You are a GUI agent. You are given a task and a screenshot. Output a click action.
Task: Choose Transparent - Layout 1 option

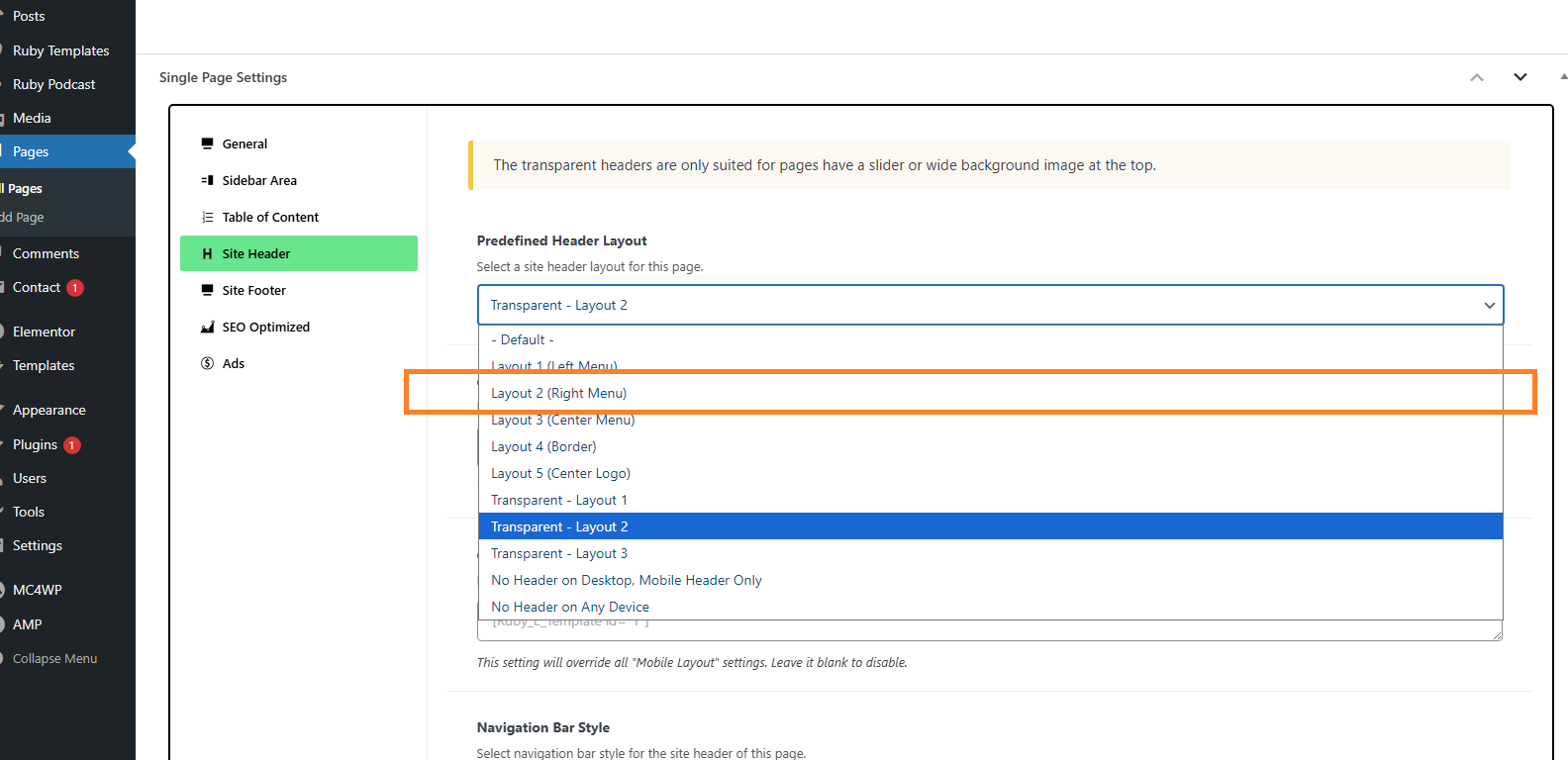point(990,500)
